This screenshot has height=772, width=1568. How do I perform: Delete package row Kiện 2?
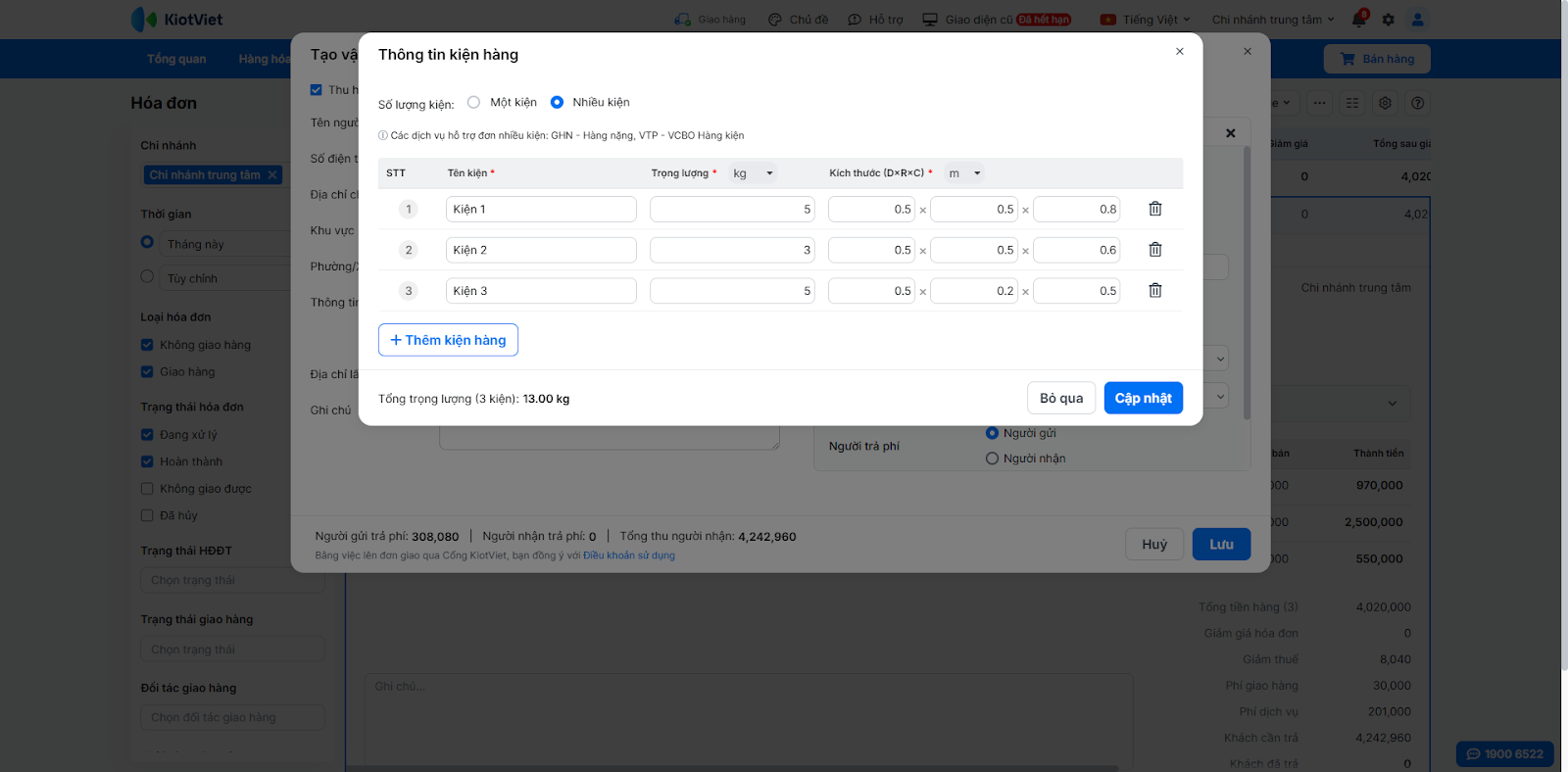point(1155,250)
